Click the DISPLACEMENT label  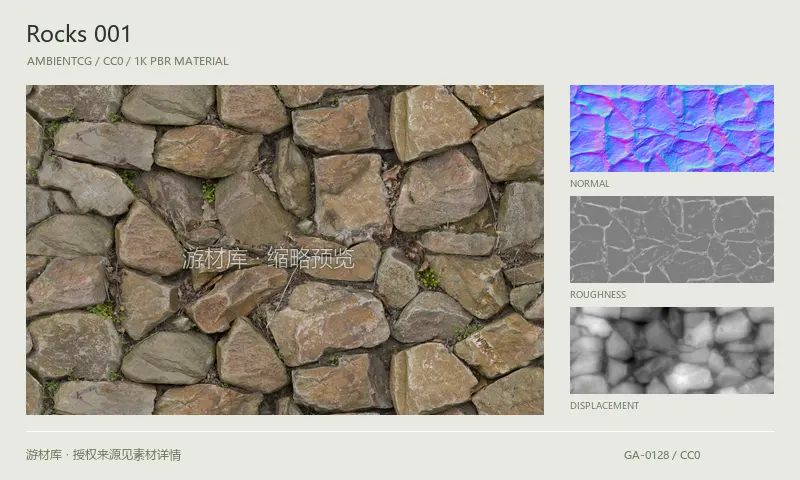[604, 406]
